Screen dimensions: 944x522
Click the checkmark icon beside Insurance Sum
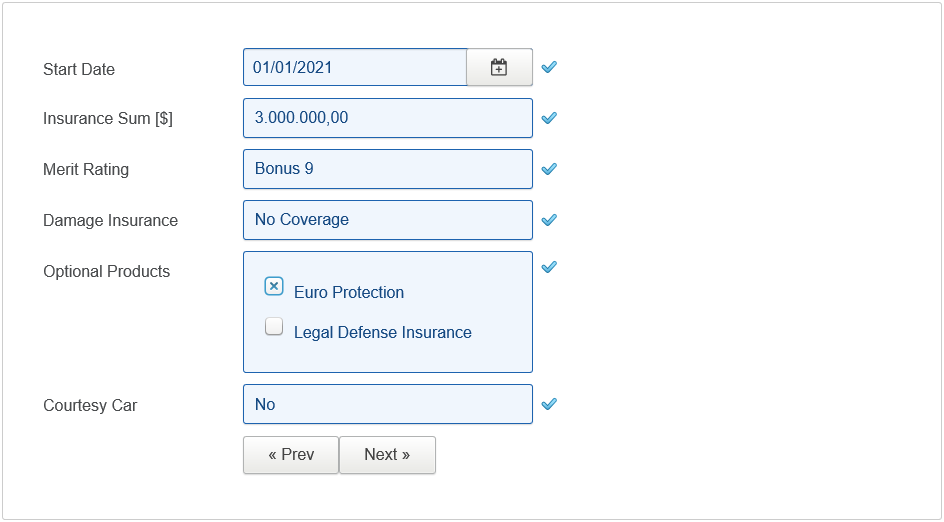click(549, 118)
